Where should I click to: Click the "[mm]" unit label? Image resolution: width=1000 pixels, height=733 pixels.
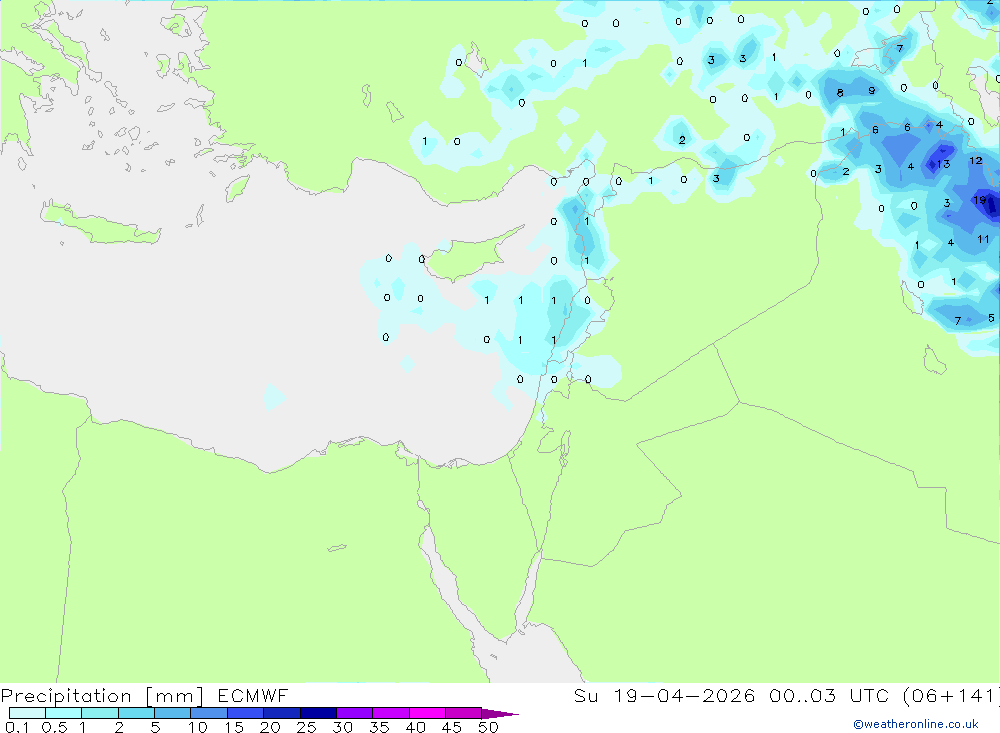point(174,696)
